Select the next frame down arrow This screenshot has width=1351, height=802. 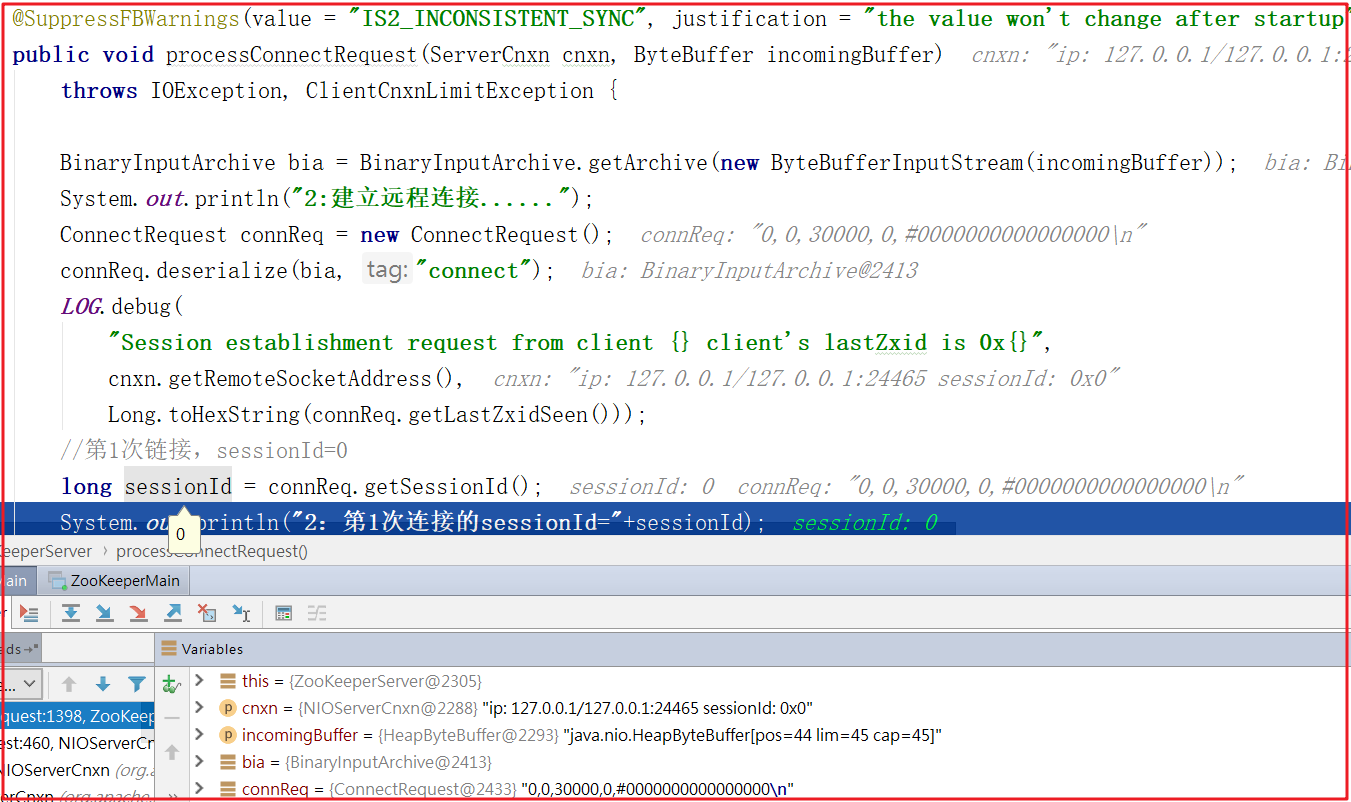point(103,684)
